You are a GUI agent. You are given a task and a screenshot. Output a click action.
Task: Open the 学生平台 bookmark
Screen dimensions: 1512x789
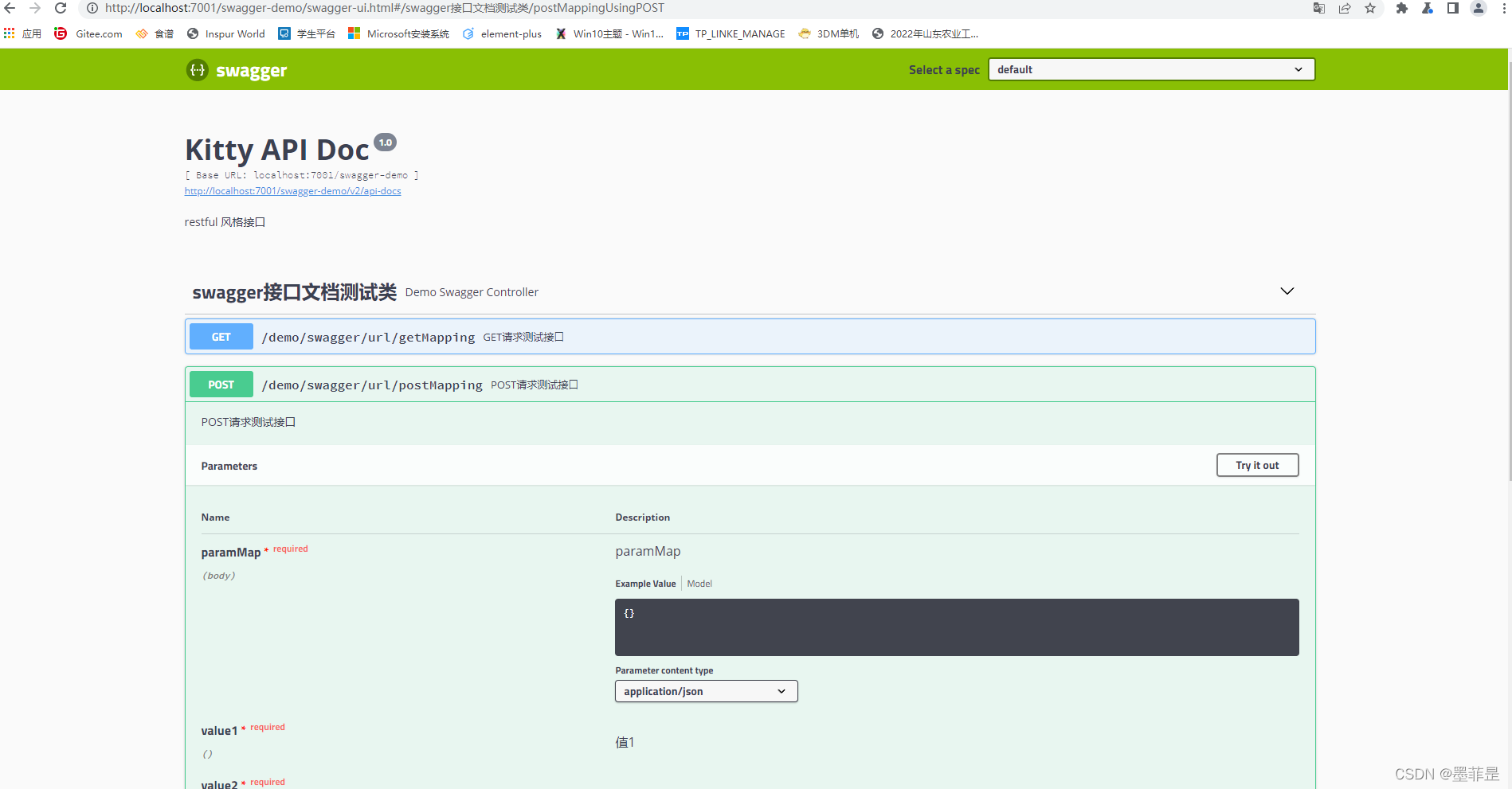point(307,33)
